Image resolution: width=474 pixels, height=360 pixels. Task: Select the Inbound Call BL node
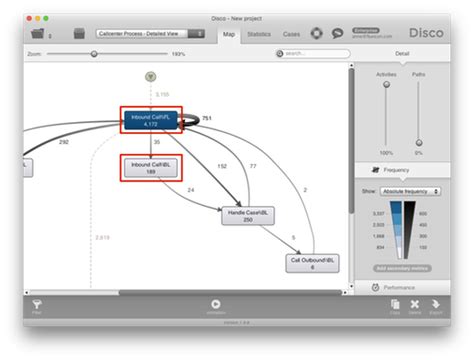pos(151,168)
